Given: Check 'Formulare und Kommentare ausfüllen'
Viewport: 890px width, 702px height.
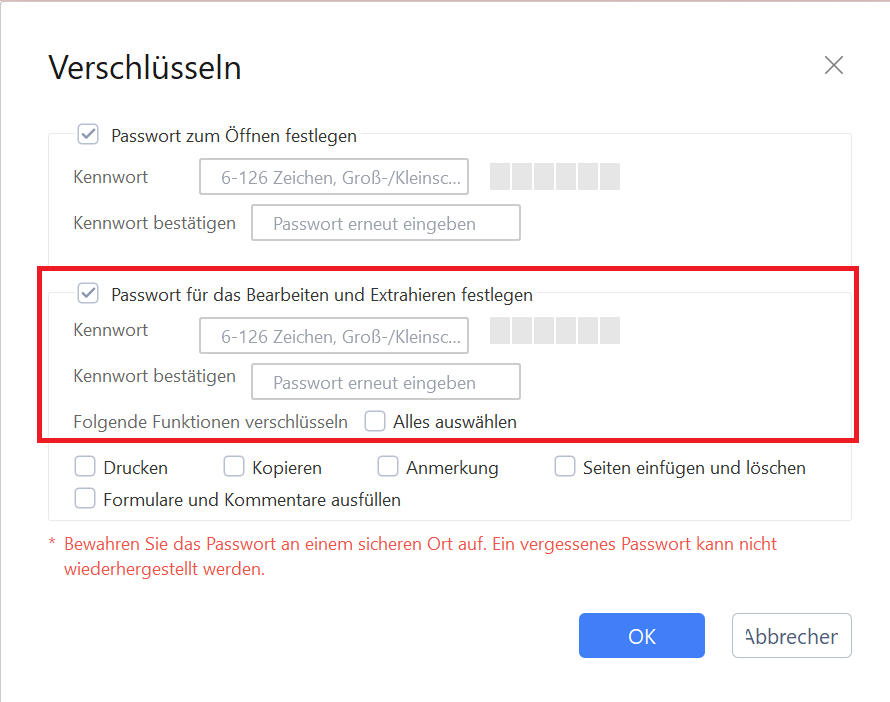Looking at the screenshot, I should [x=84, y=498].
